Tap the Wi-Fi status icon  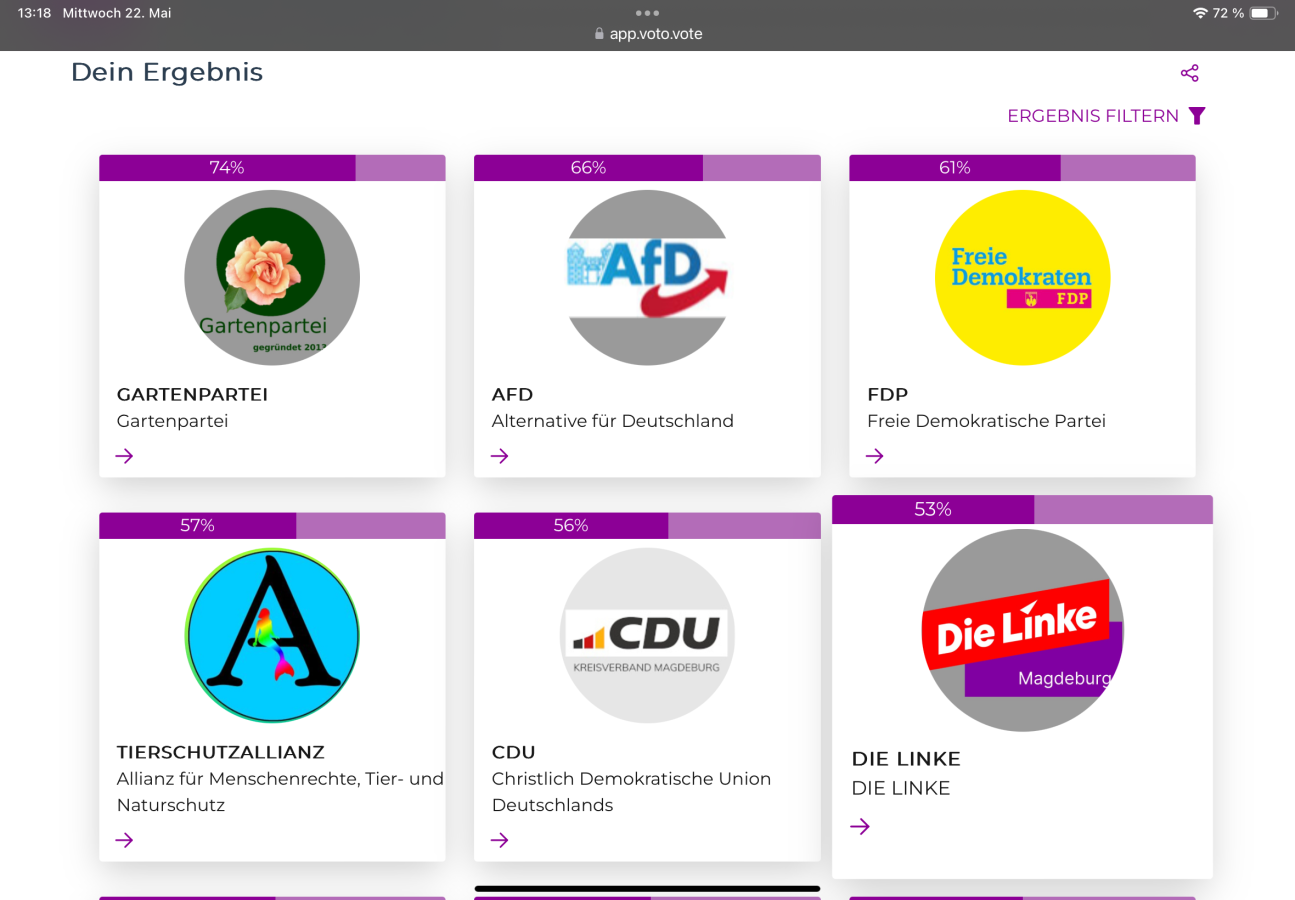1200,13
